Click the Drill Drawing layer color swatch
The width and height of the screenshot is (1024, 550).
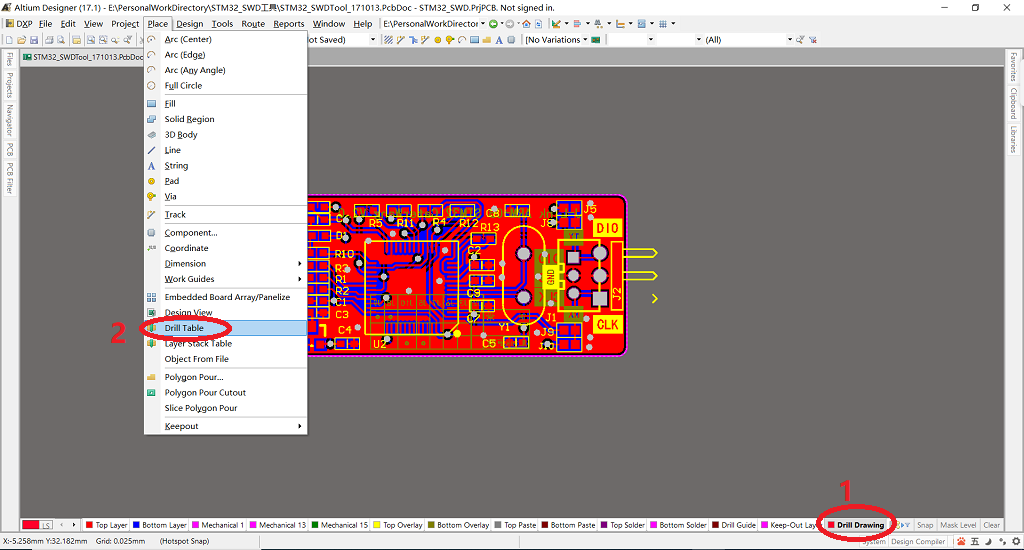coord(831,525)
